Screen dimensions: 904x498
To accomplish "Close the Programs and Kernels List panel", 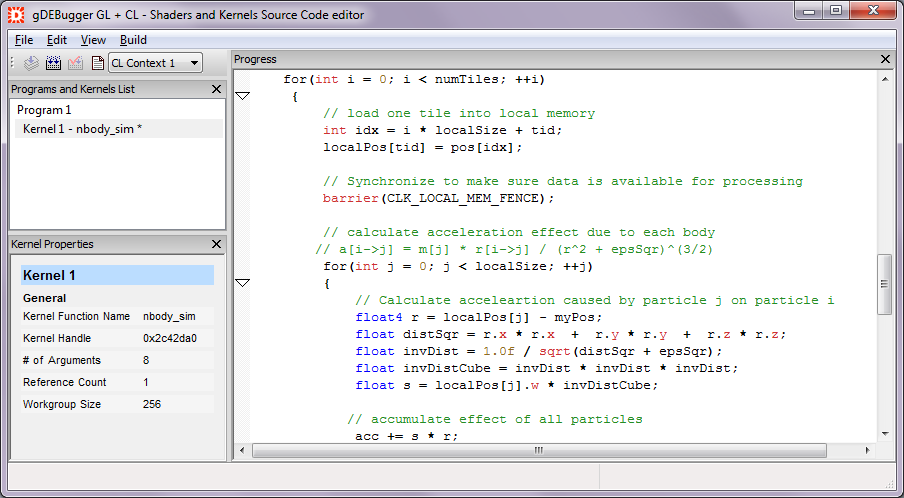I will [x=217, y=89].
